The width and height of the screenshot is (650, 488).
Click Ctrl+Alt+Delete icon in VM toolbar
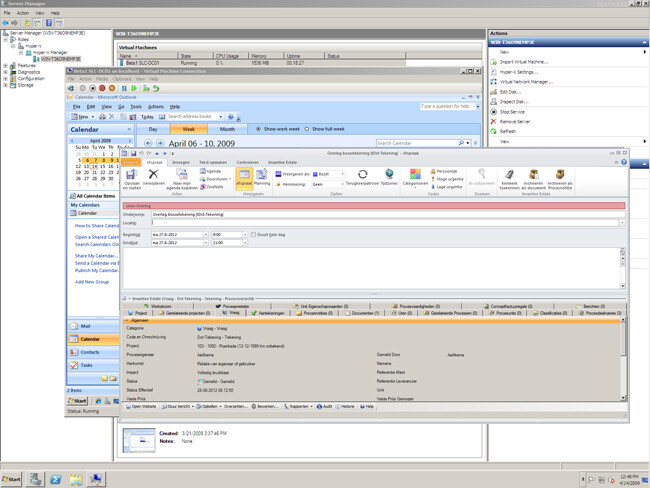(x=71, y=88)
